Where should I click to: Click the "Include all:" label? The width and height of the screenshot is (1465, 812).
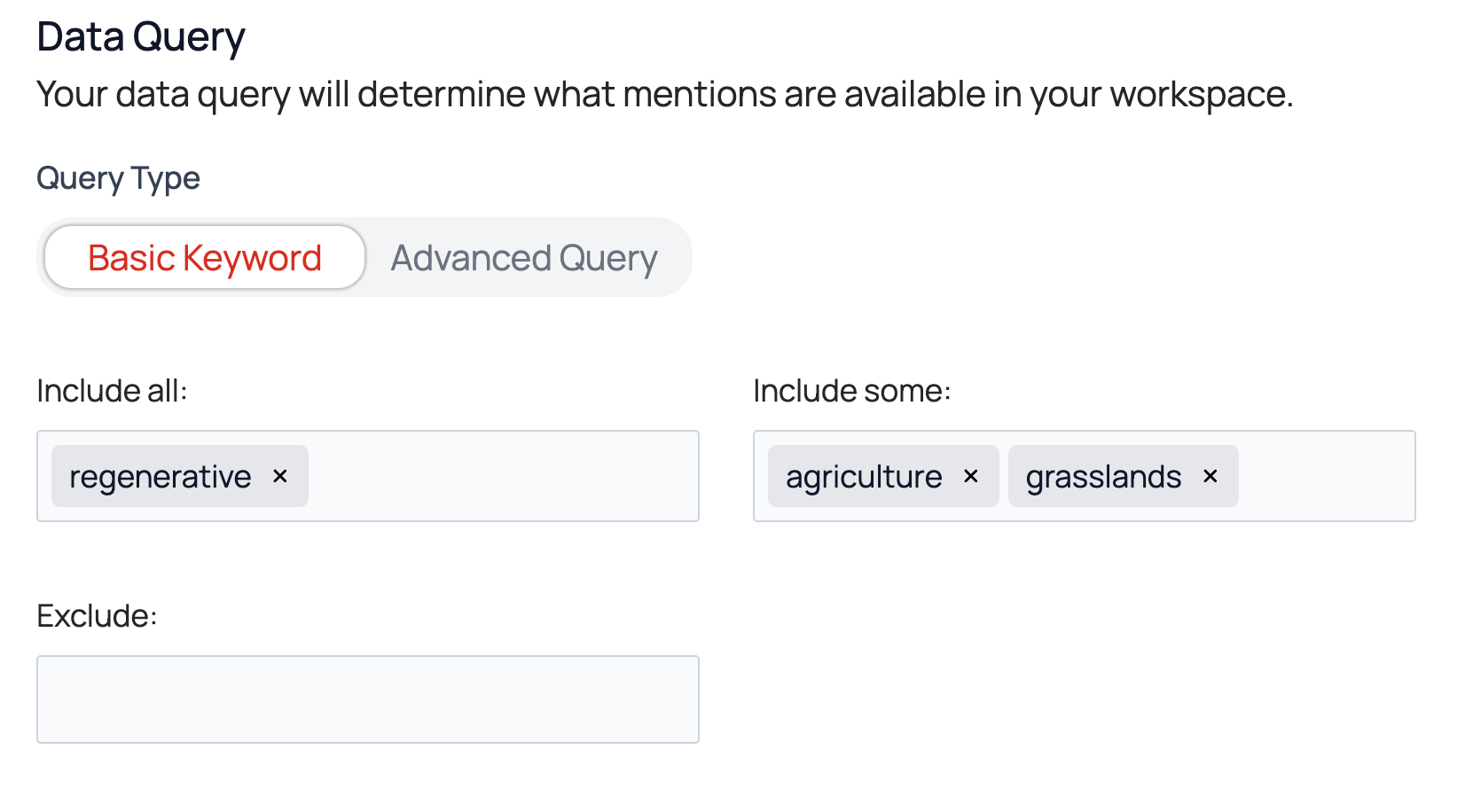click(112, 391)
